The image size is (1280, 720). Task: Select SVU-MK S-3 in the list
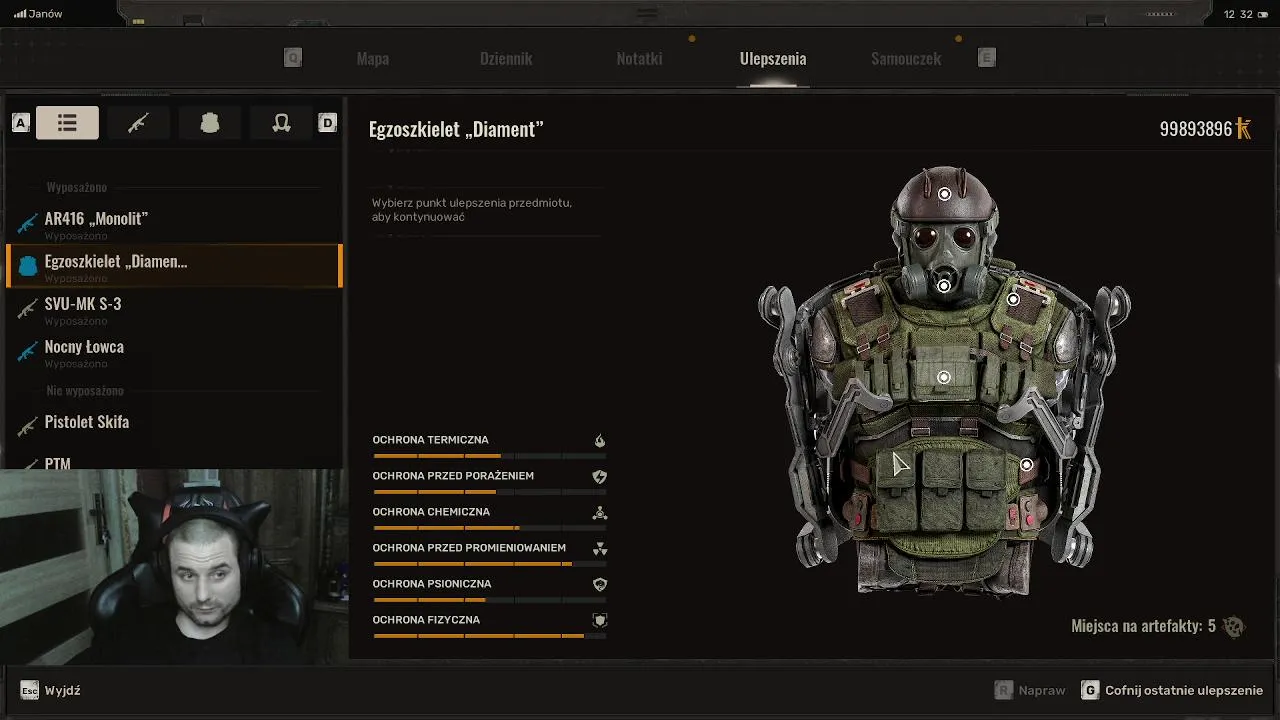pyautogui.click(x=174, y=309)
